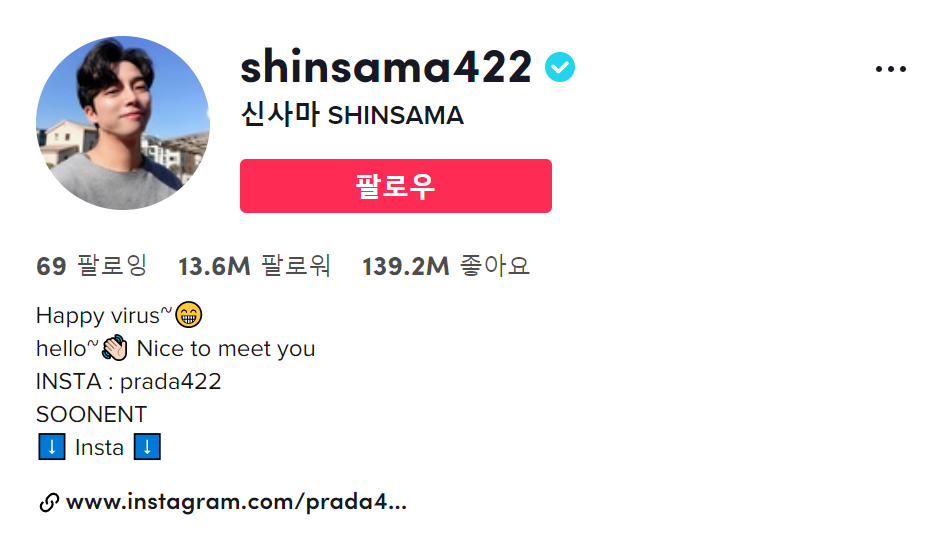The height and width of the screenshot is (540, 933).
Task: View the 13.6M 팔로워 followers list
Action: pos(254,266)
